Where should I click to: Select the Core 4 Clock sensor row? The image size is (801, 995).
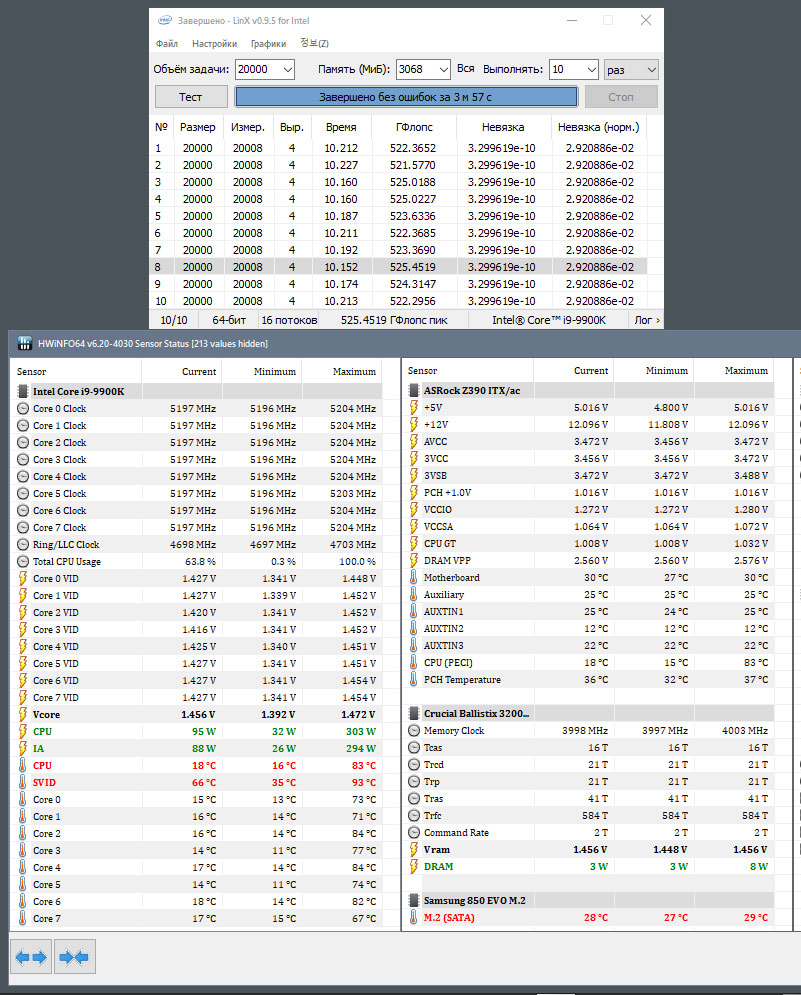point(198,477)
